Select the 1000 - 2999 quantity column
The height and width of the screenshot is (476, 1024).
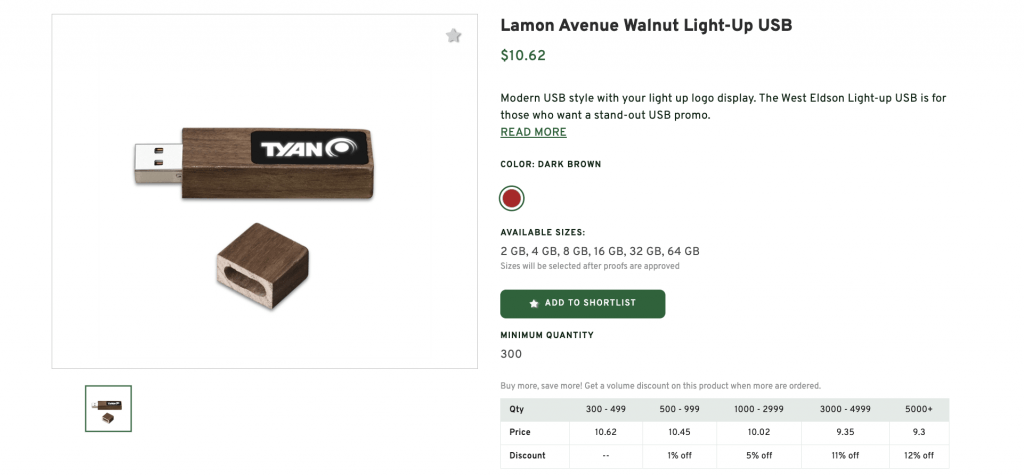(x=758, y=409)
